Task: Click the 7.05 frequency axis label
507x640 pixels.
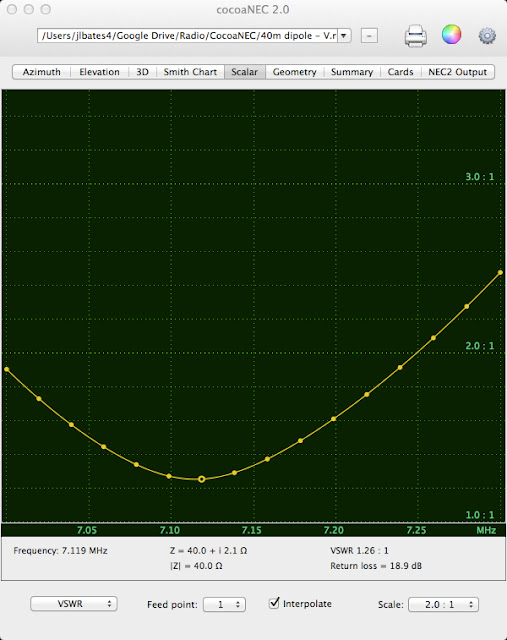Action: [x=87, y=530]
